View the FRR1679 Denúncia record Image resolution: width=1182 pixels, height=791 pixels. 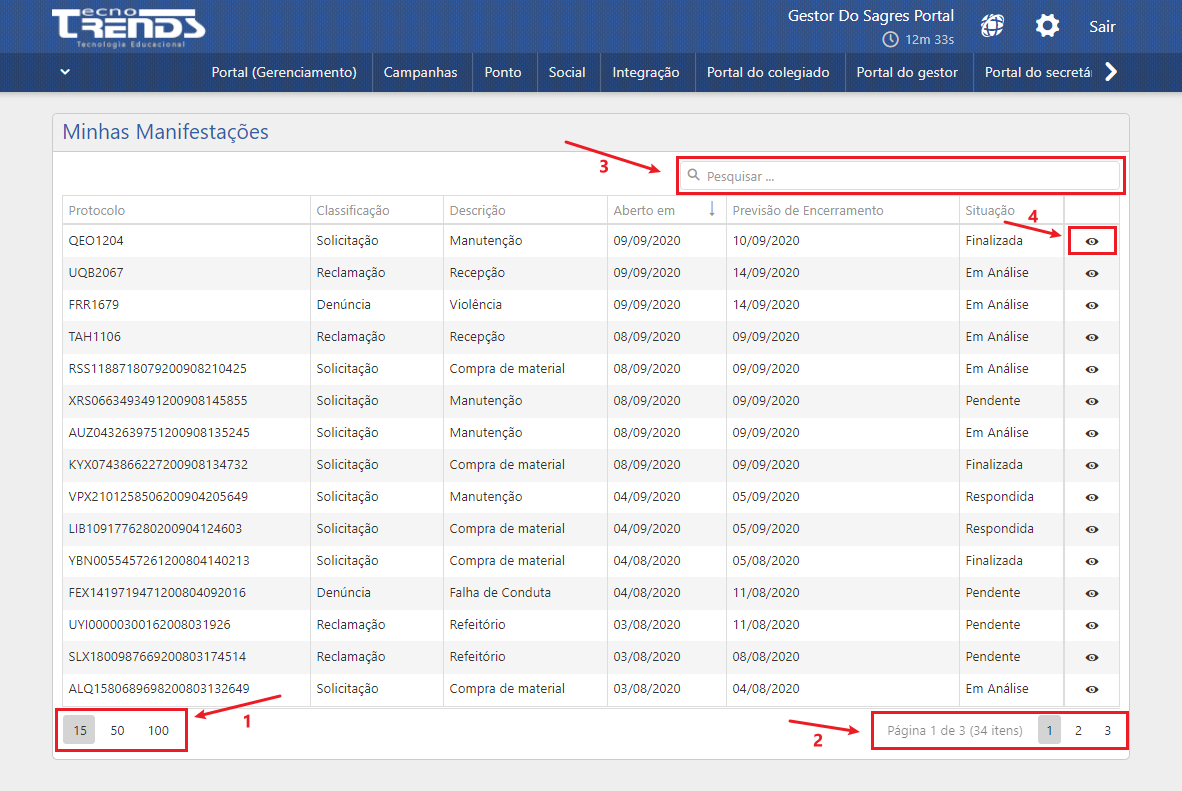[x=1091, y=305]
